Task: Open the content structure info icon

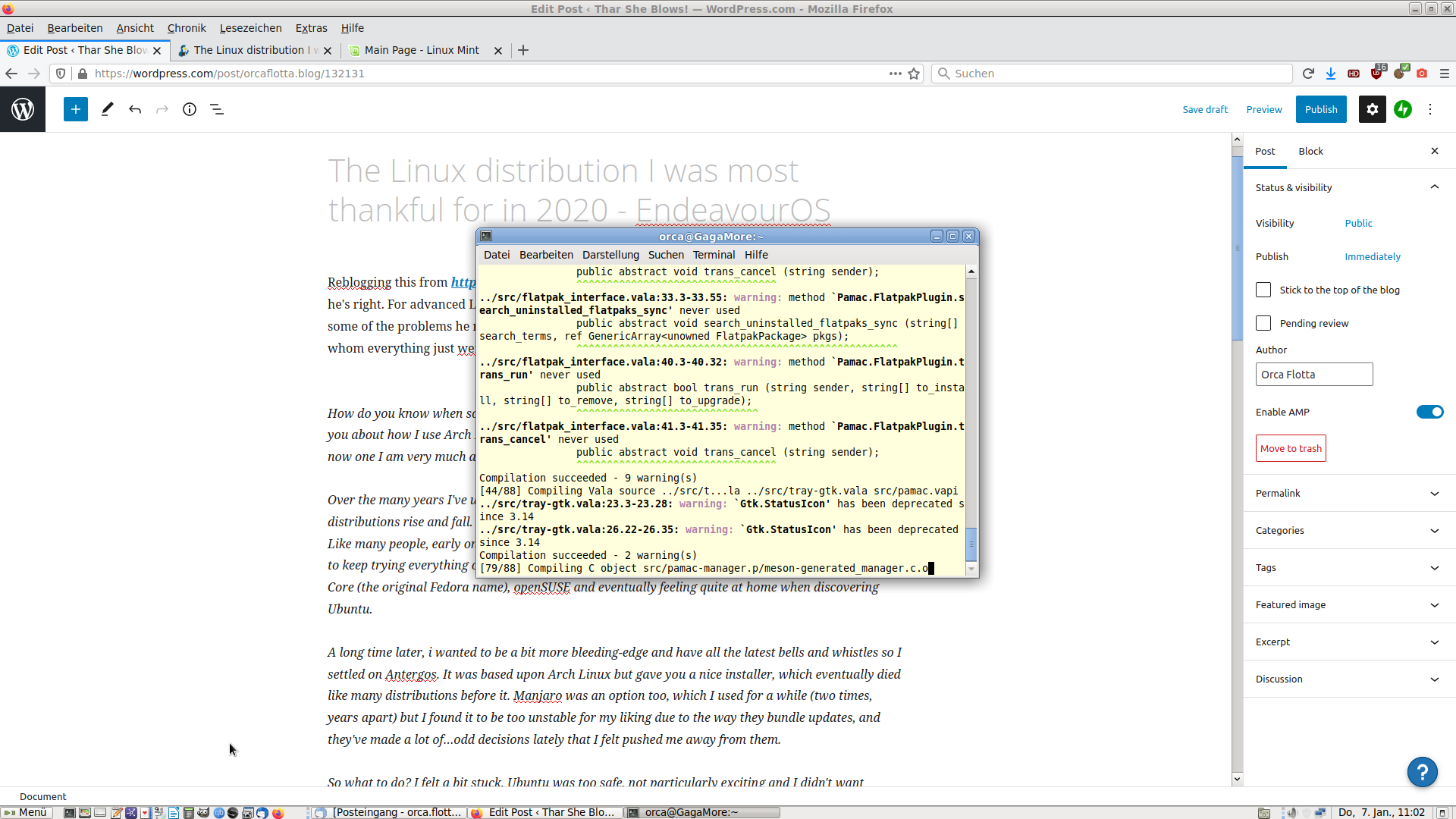Action: tap(190, 109)
